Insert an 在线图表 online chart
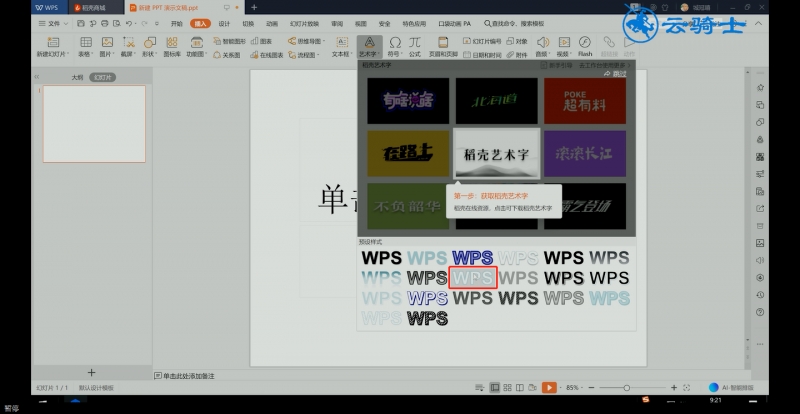Screen dimensions: 800x414 click(x=267, y=55)
